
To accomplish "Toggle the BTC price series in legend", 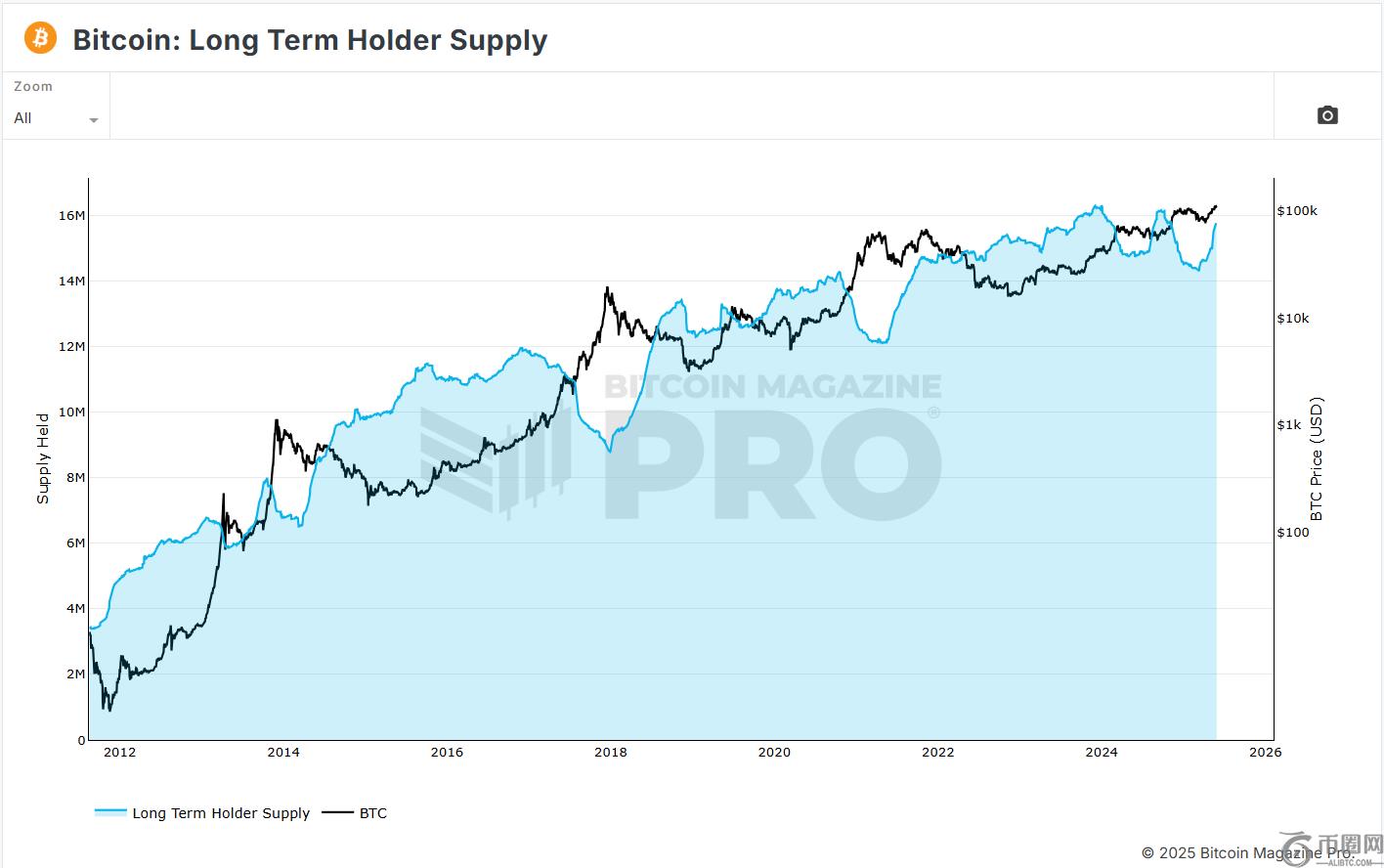I will point(373,813).
